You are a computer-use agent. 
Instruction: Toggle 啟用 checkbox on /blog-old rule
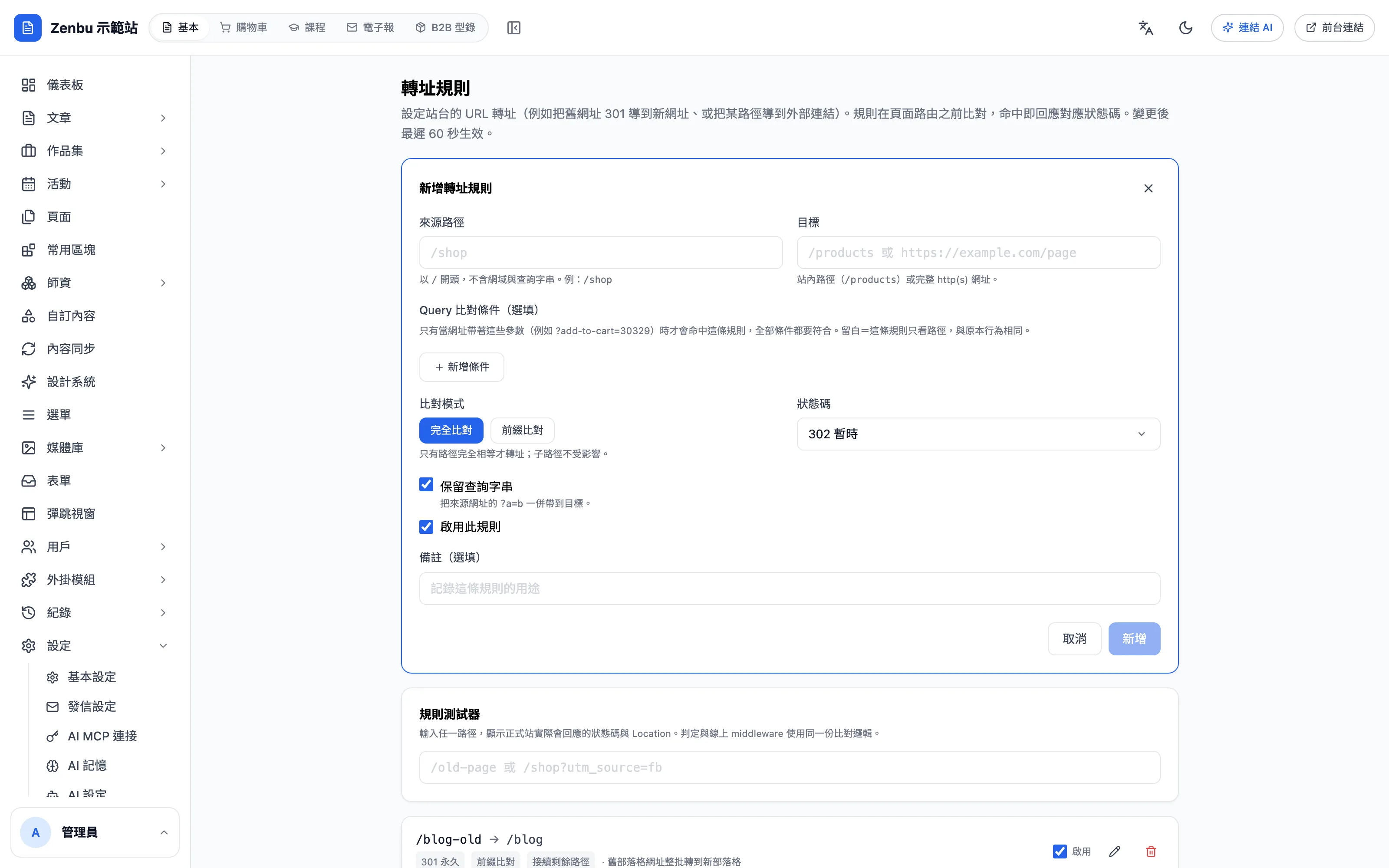tap(1060, 852)
